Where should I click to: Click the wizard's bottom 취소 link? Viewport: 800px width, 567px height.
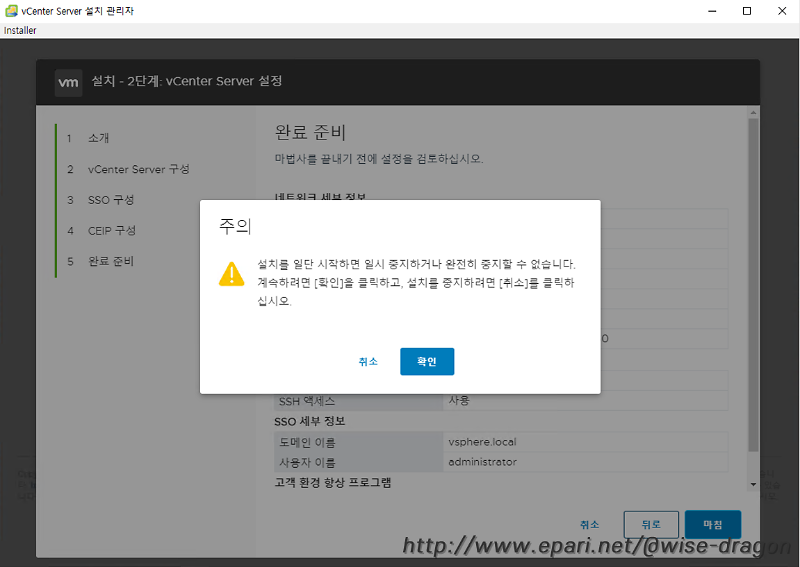[x=589, y=524]
